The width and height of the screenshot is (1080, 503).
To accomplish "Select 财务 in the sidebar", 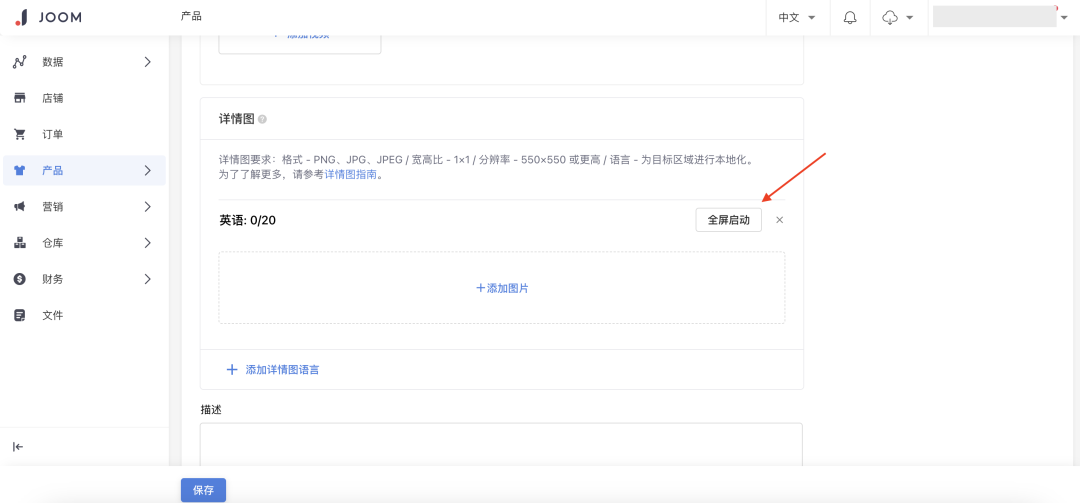I will (x=84, y=279).
